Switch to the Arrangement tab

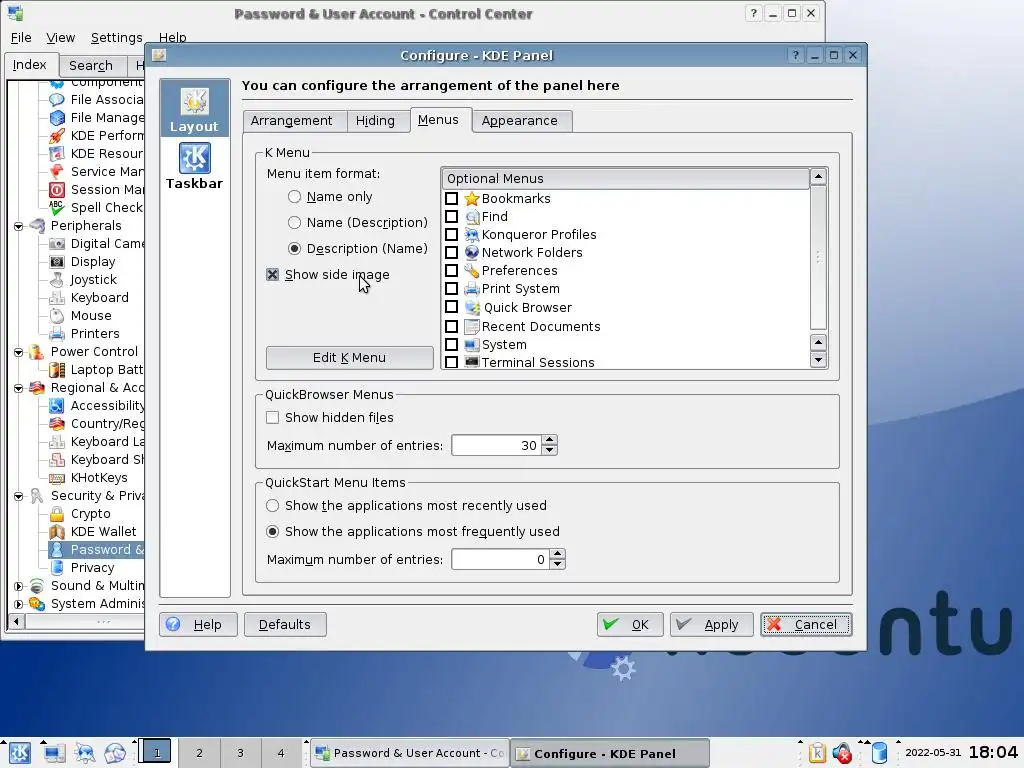291,121
